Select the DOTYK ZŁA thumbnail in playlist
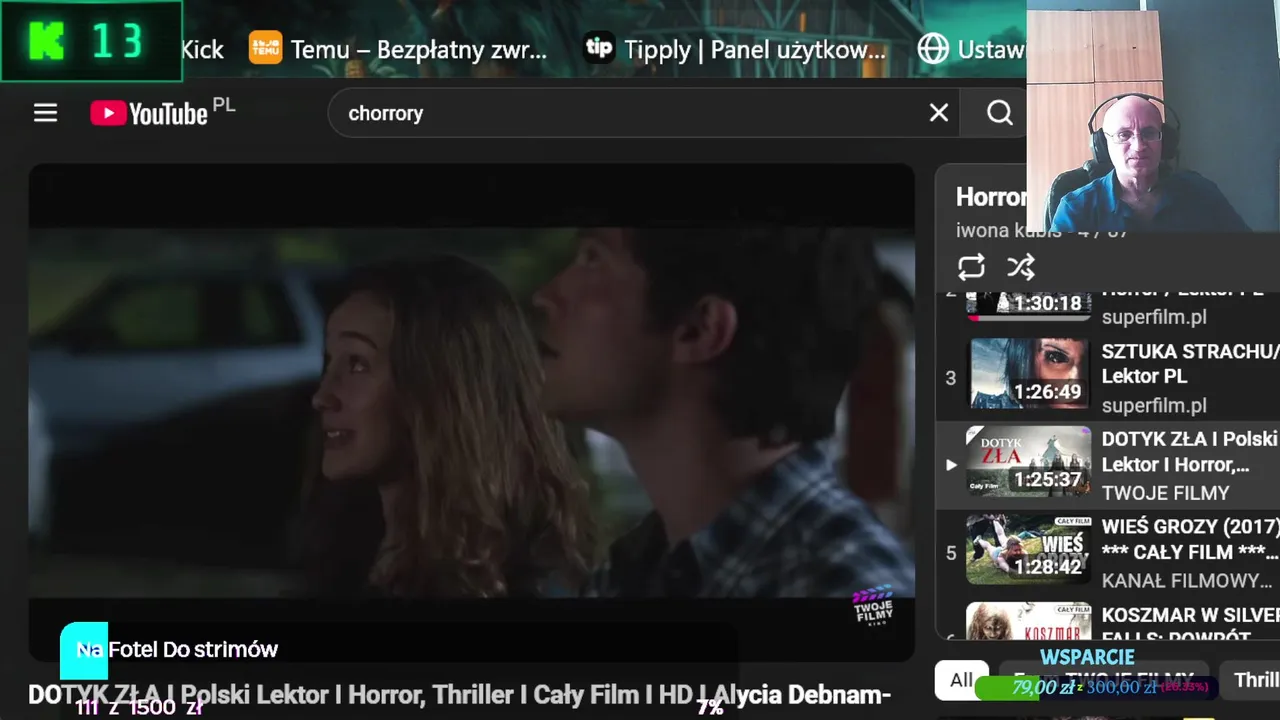Viewport: 1280px width, 720px height. (x=1028, y=461)
